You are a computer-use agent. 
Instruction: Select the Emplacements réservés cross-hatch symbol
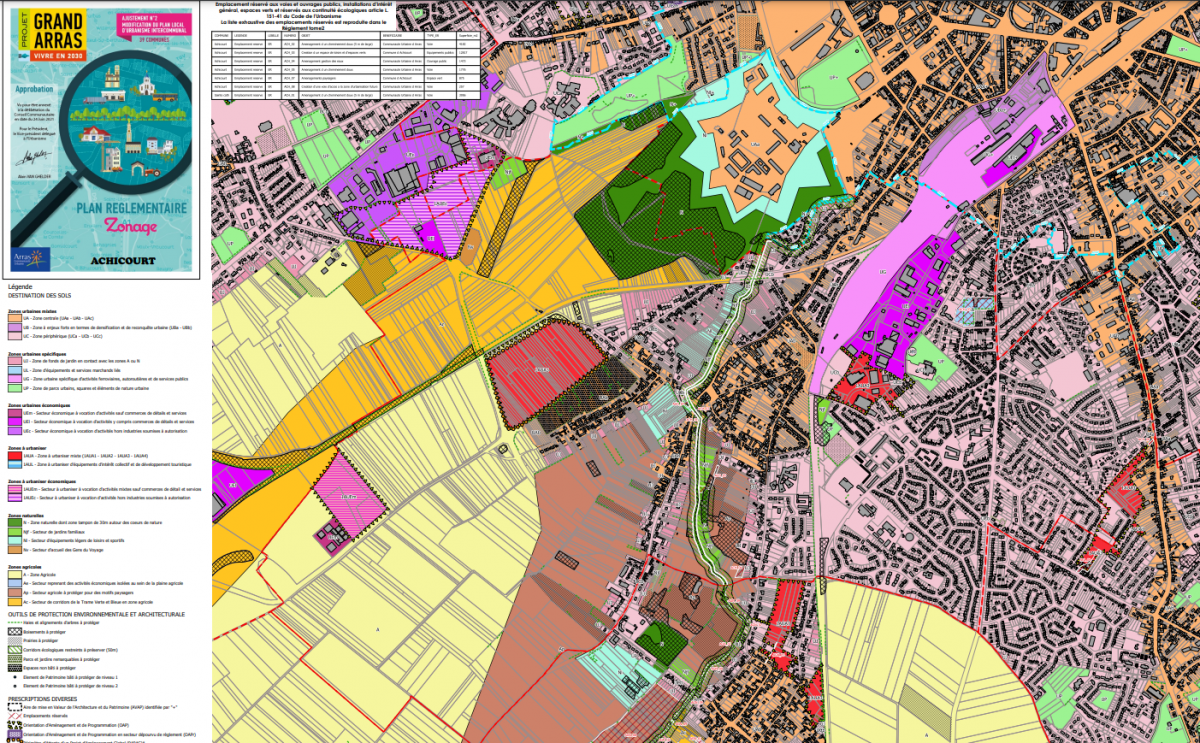tap(14, 716)
